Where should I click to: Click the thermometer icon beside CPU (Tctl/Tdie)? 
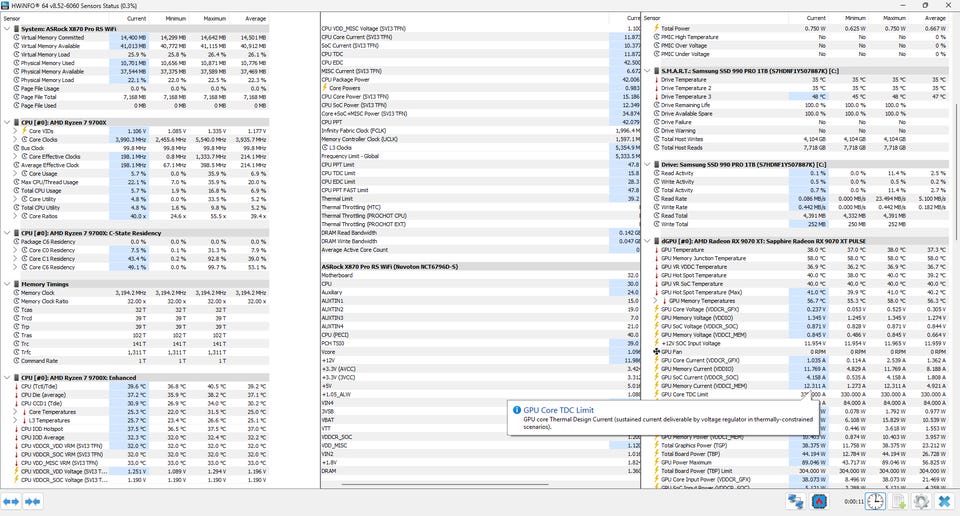17,386
